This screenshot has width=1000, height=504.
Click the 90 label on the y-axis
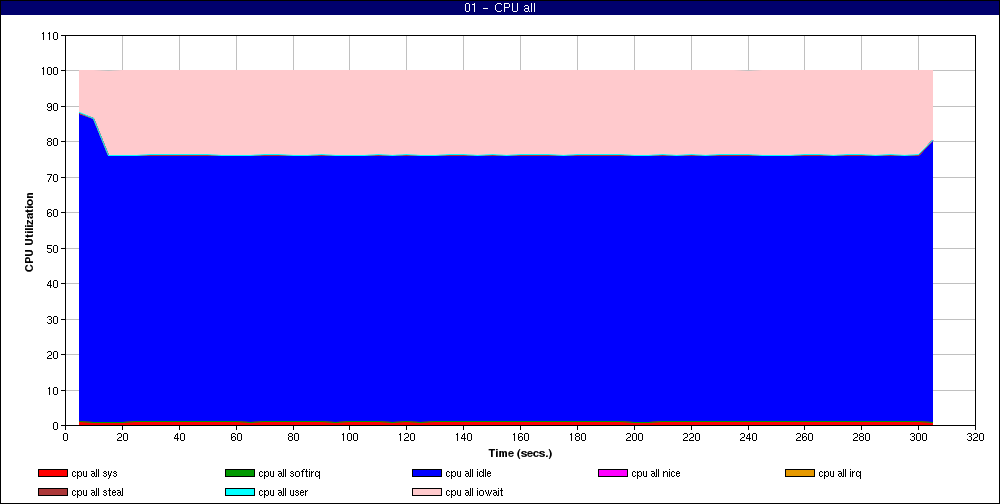coord(54,107)
